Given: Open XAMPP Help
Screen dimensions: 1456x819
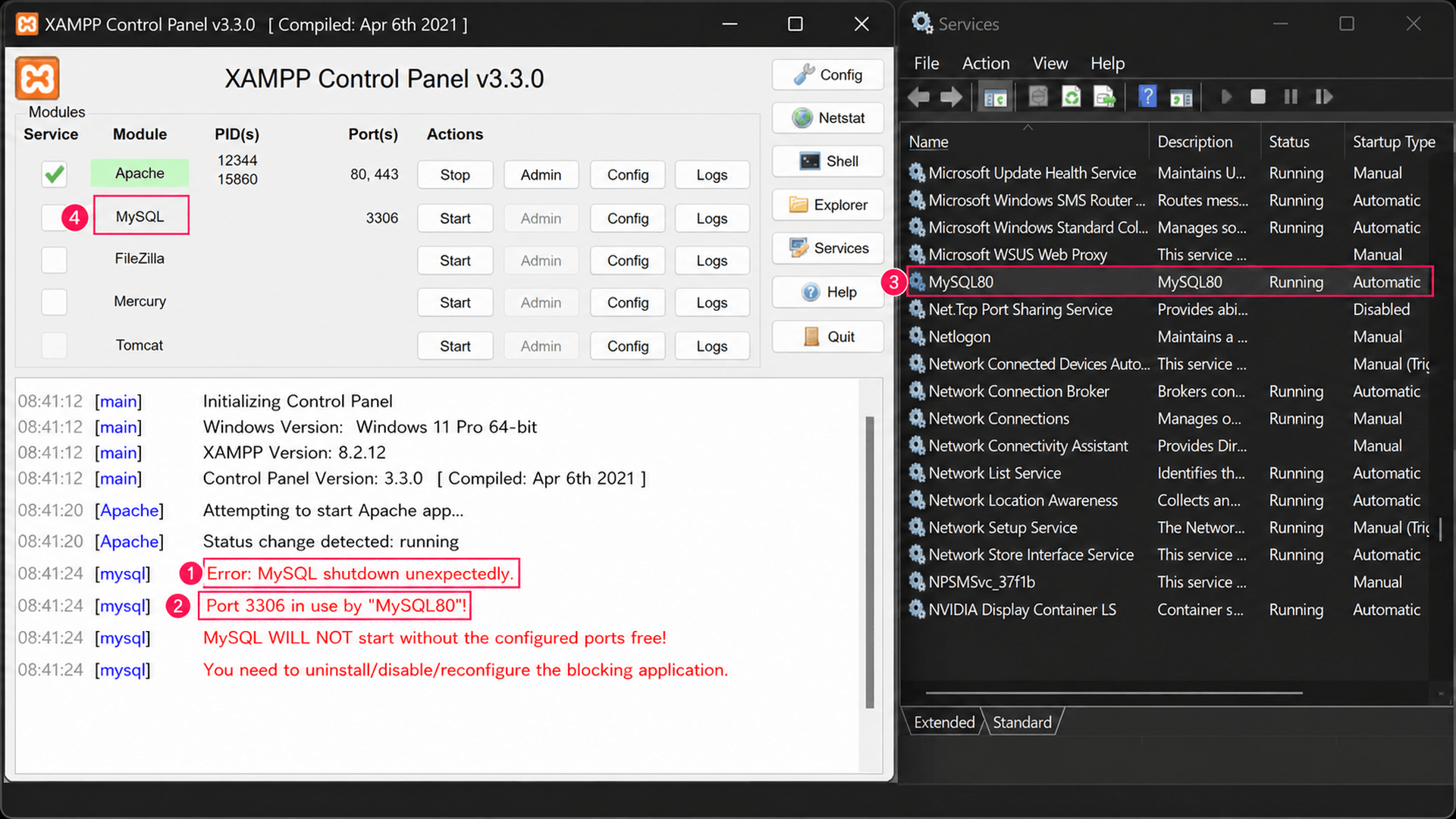Looking at the screenshot, I should pyautogui.click(x=828, y=292).
